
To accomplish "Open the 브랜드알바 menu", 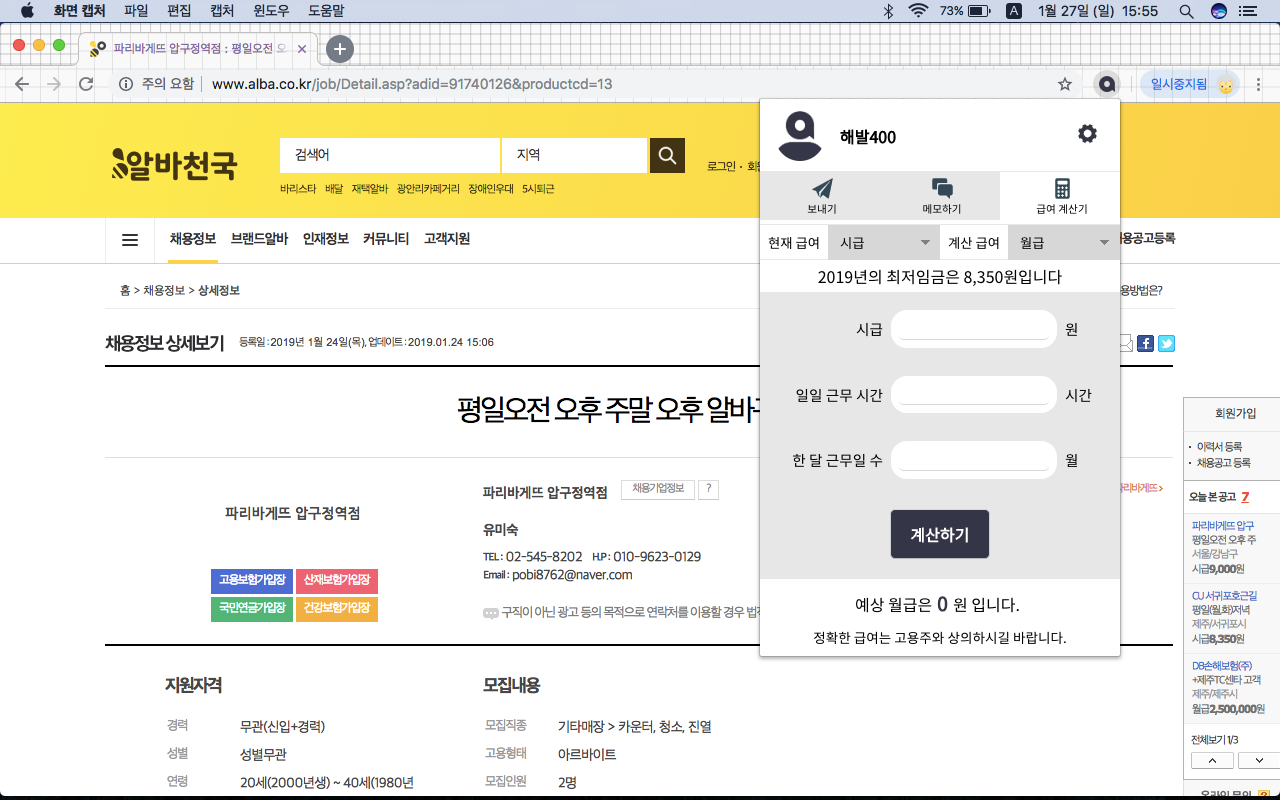I will [259, 239].
